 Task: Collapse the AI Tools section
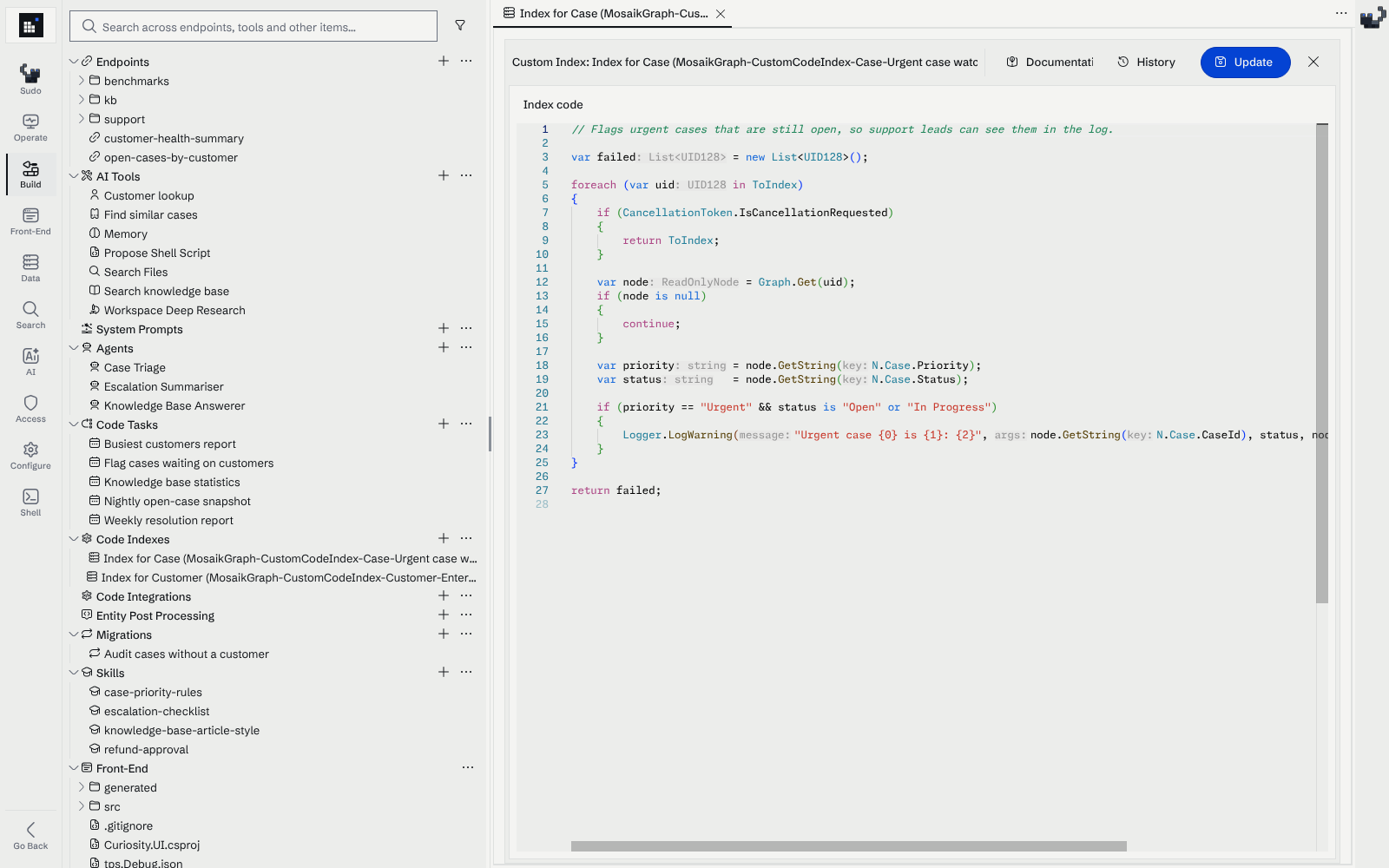pyautogui.click(x=74, y=176)
